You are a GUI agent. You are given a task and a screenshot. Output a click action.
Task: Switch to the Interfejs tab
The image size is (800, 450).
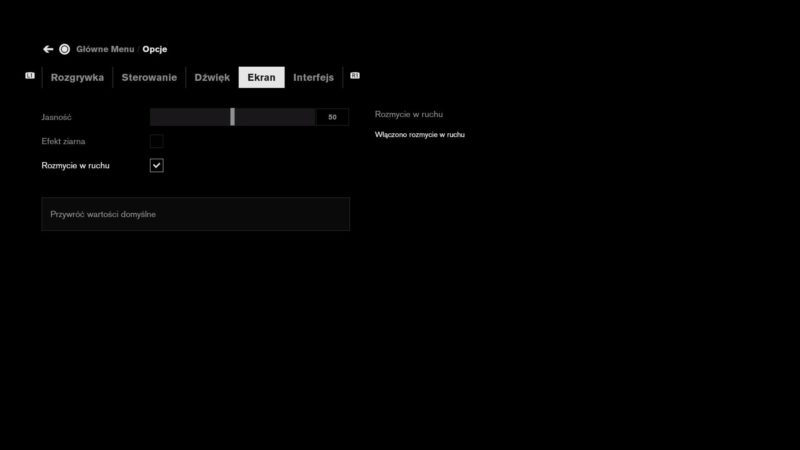tap(313, 78)
